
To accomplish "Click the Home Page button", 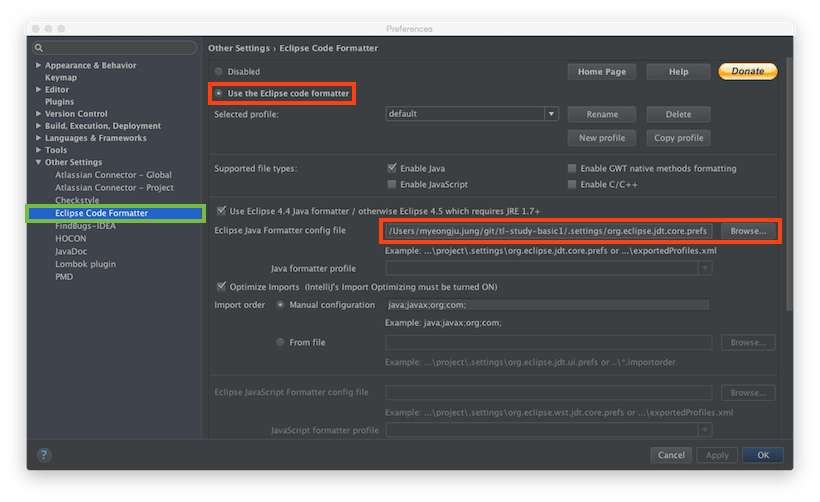I will point(601,72).
